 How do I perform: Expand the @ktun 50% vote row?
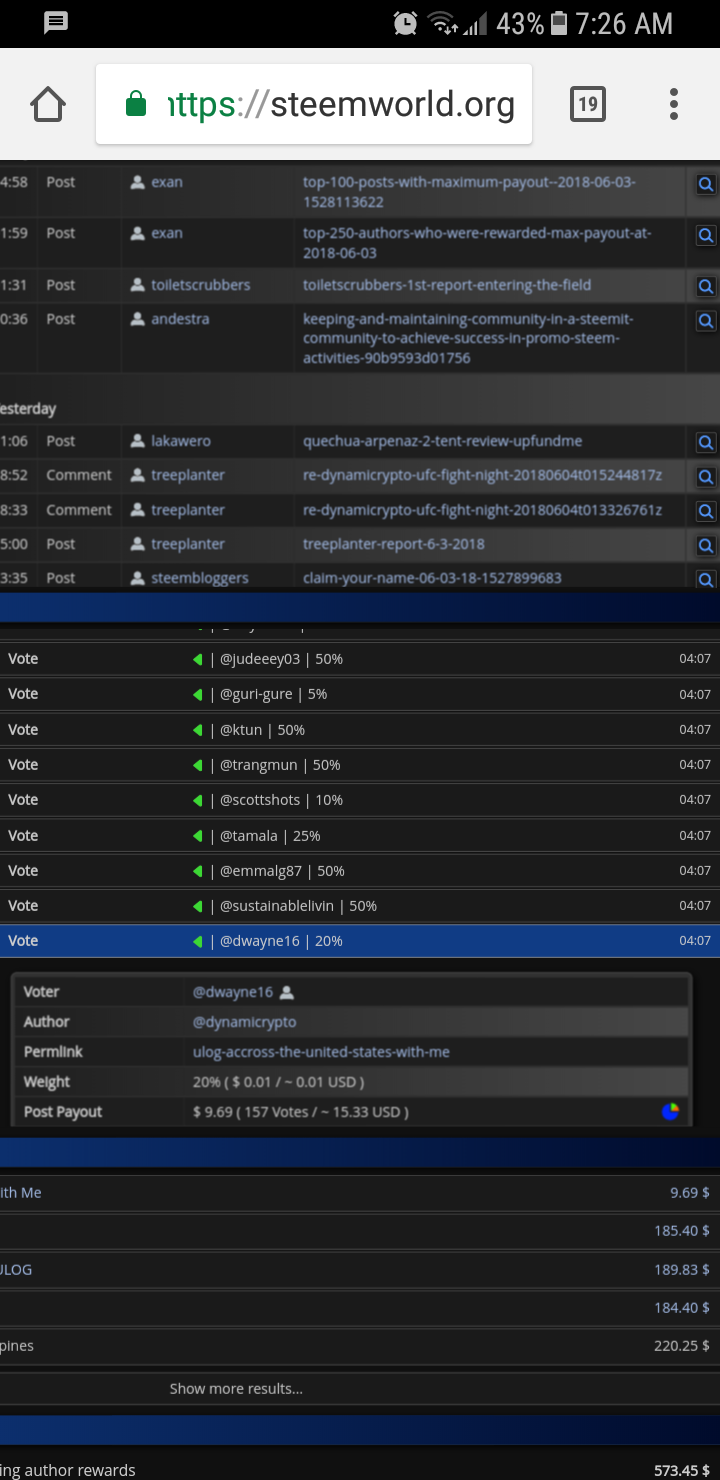(x=360, y=730)
